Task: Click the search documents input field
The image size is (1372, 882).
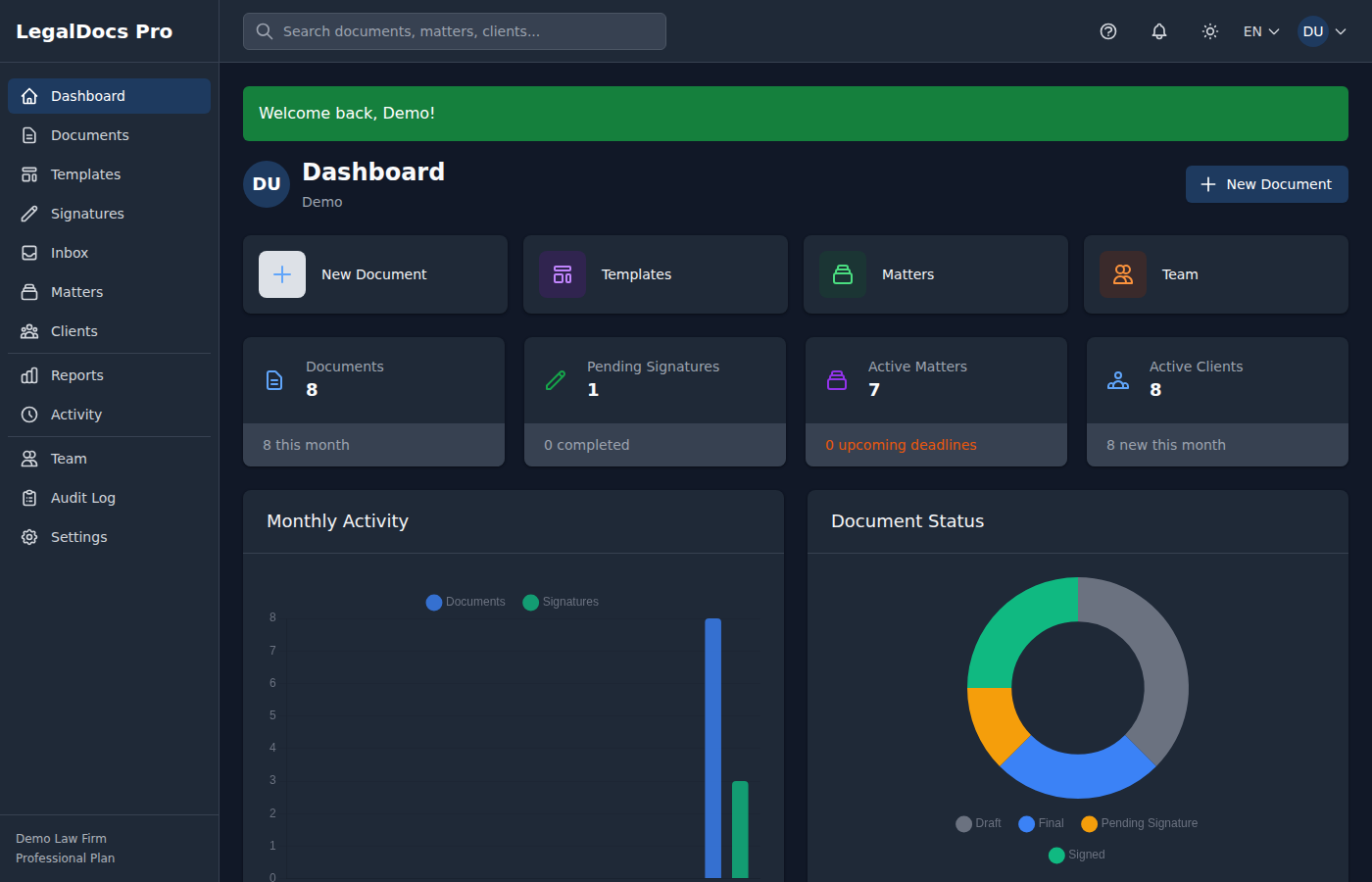Action: (455, 31)
